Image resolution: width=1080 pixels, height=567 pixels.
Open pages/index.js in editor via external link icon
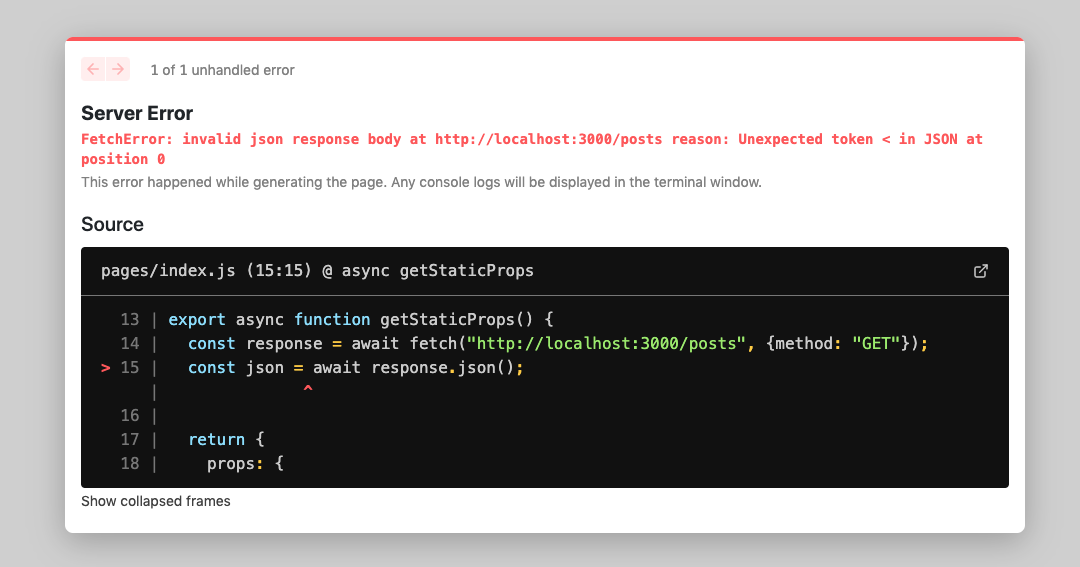981,271
